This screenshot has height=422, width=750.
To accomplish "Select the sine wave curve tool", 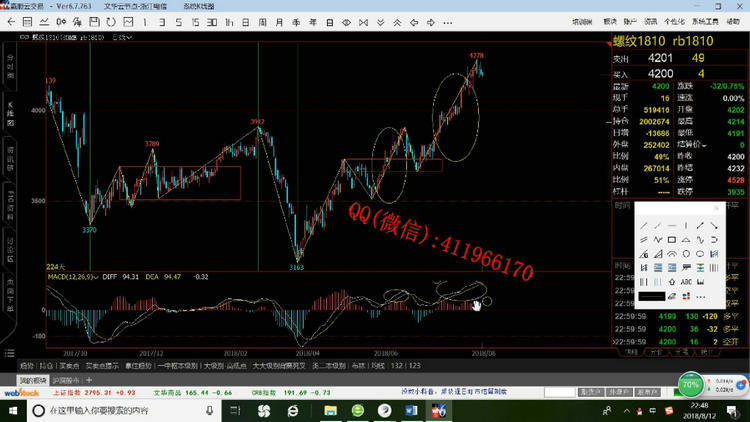I will coord(700,240).
